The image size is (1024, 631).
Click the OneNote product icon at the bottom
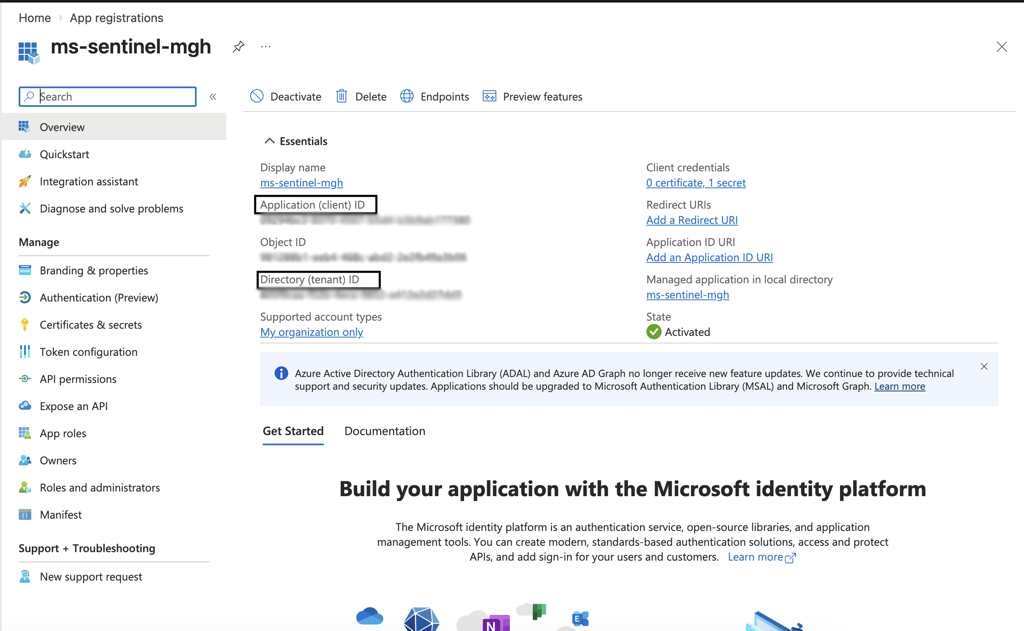(x=496, y=623)
